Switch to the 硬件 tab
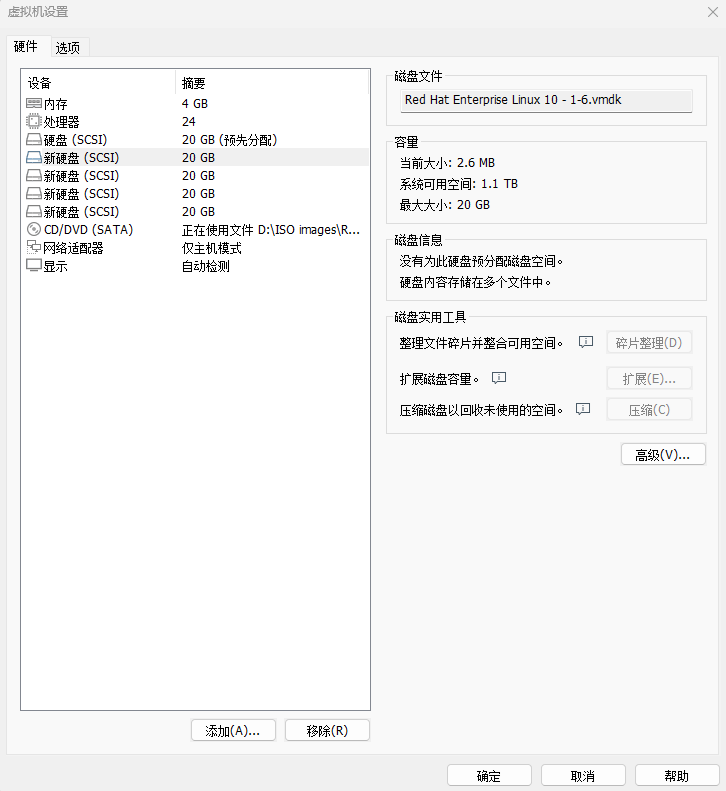726x791 pixels. [x=26, y=46]
